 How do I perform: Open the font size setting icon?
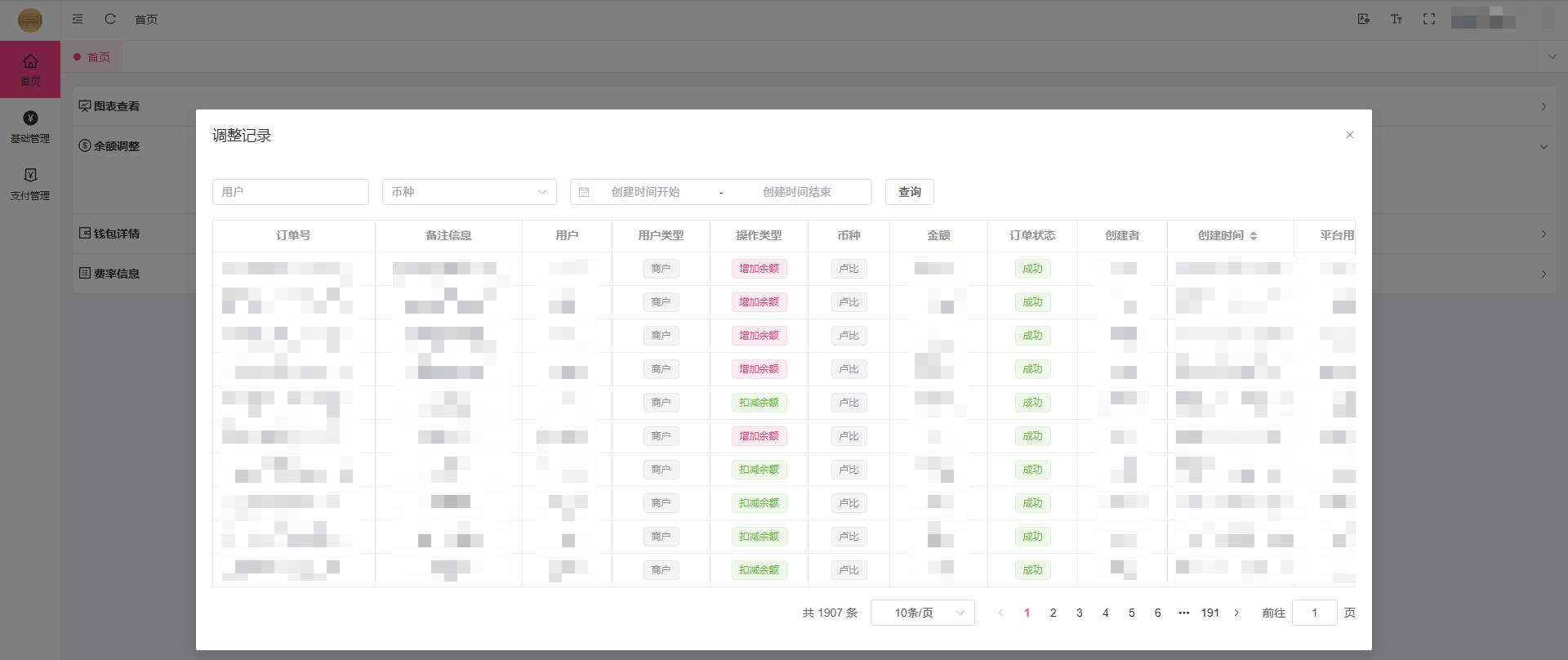point(1396,19)
